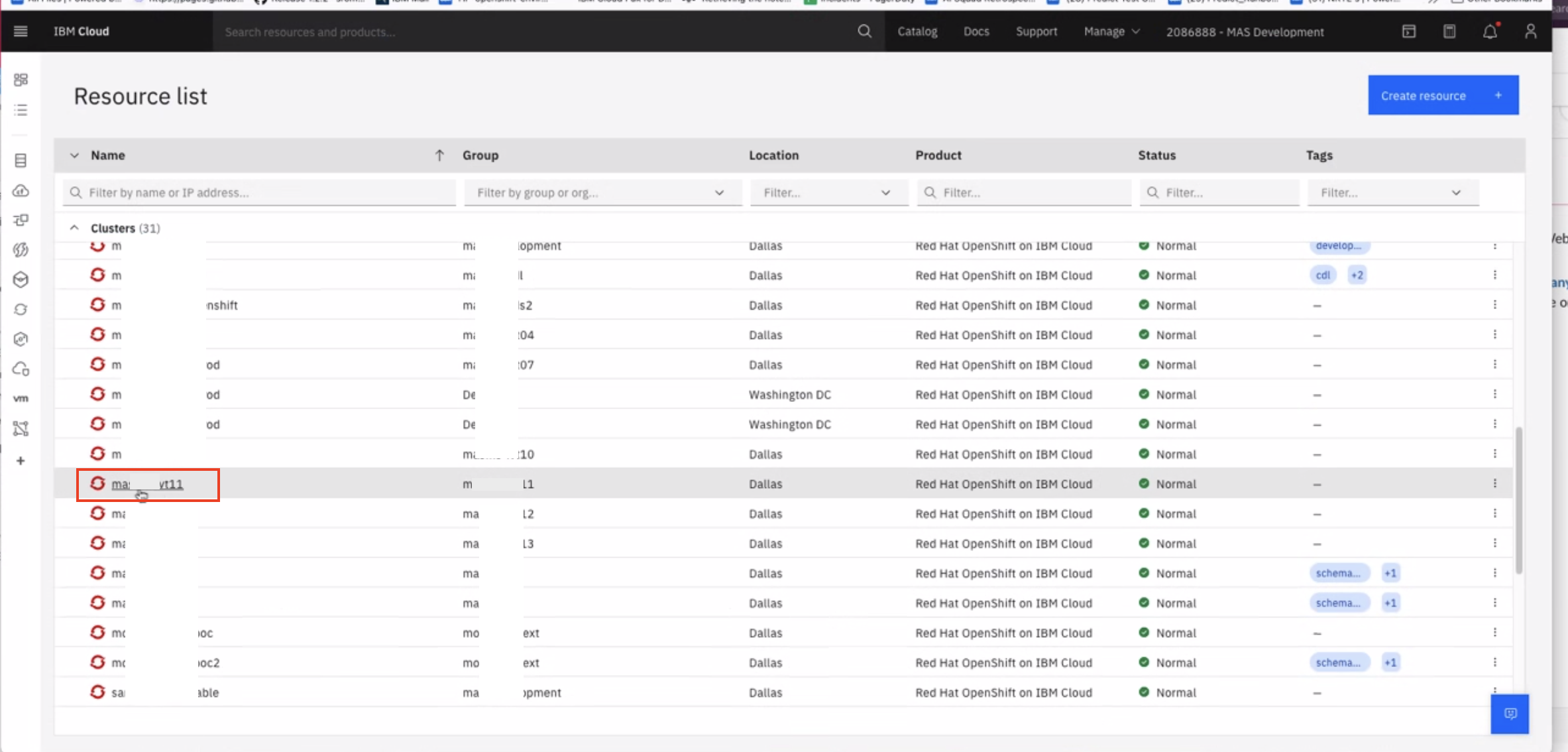
Task: Click the cloud with lock sidebar icon
Action: (21, 369)
